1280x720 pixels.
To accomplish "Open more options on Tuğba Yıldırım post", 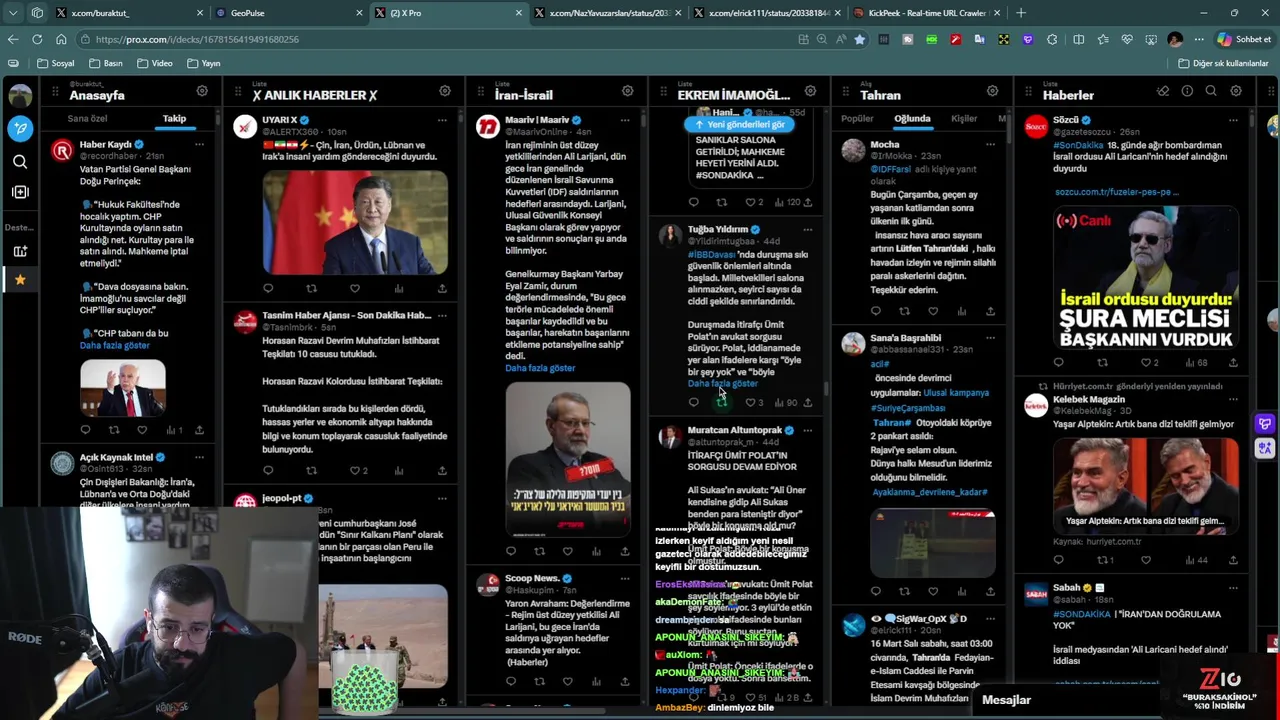I will (x=807, y=230).
